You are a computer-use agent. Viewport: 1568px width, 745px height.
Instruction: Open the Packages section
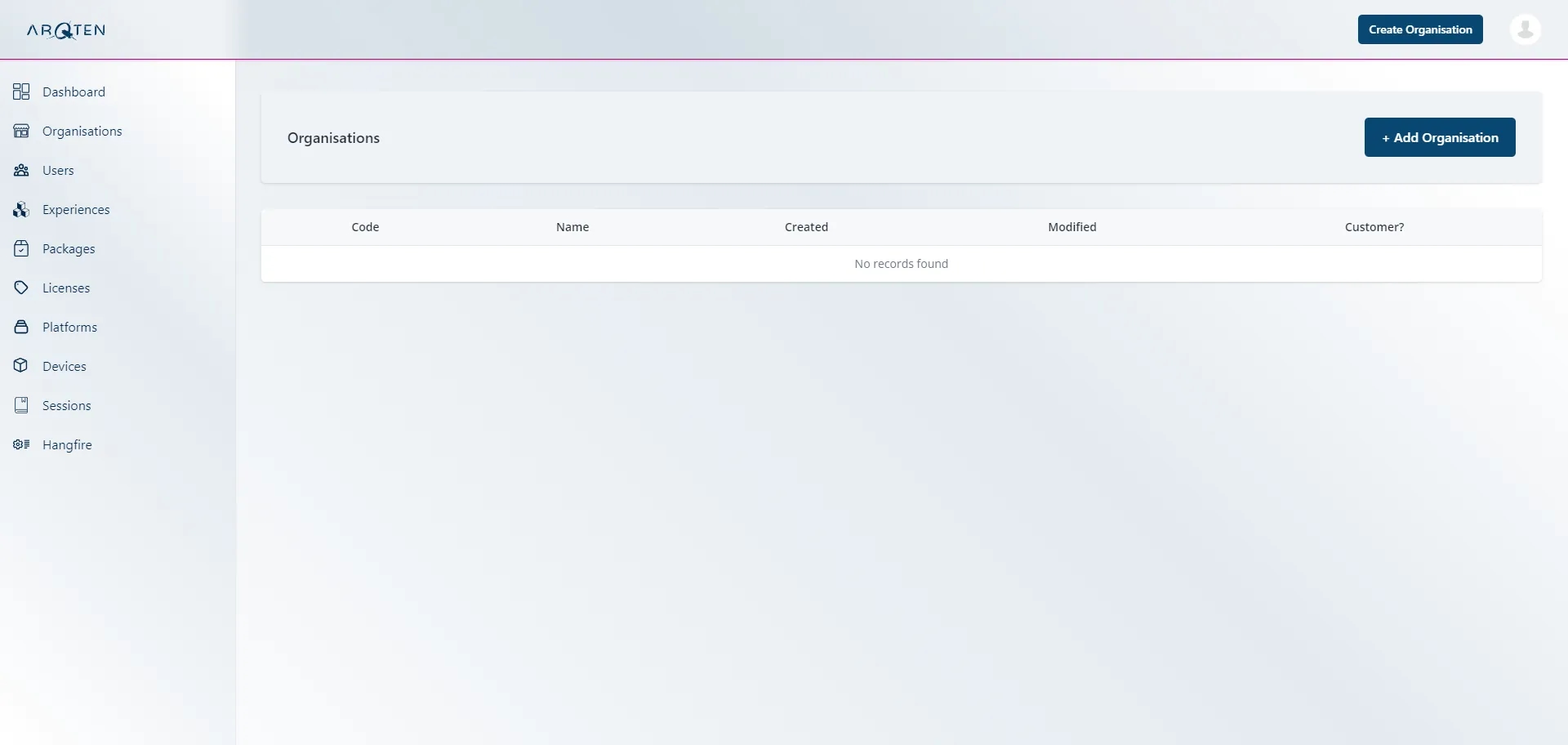(x=69, y=248)
